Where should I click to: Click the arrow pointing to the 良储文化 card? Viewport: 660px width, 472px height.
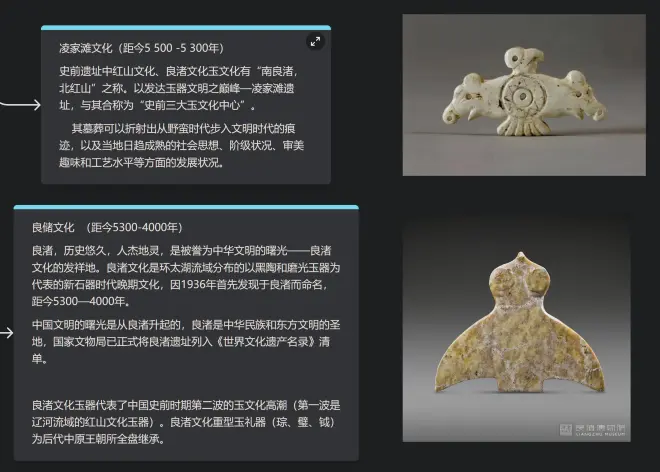coord(7,333)
